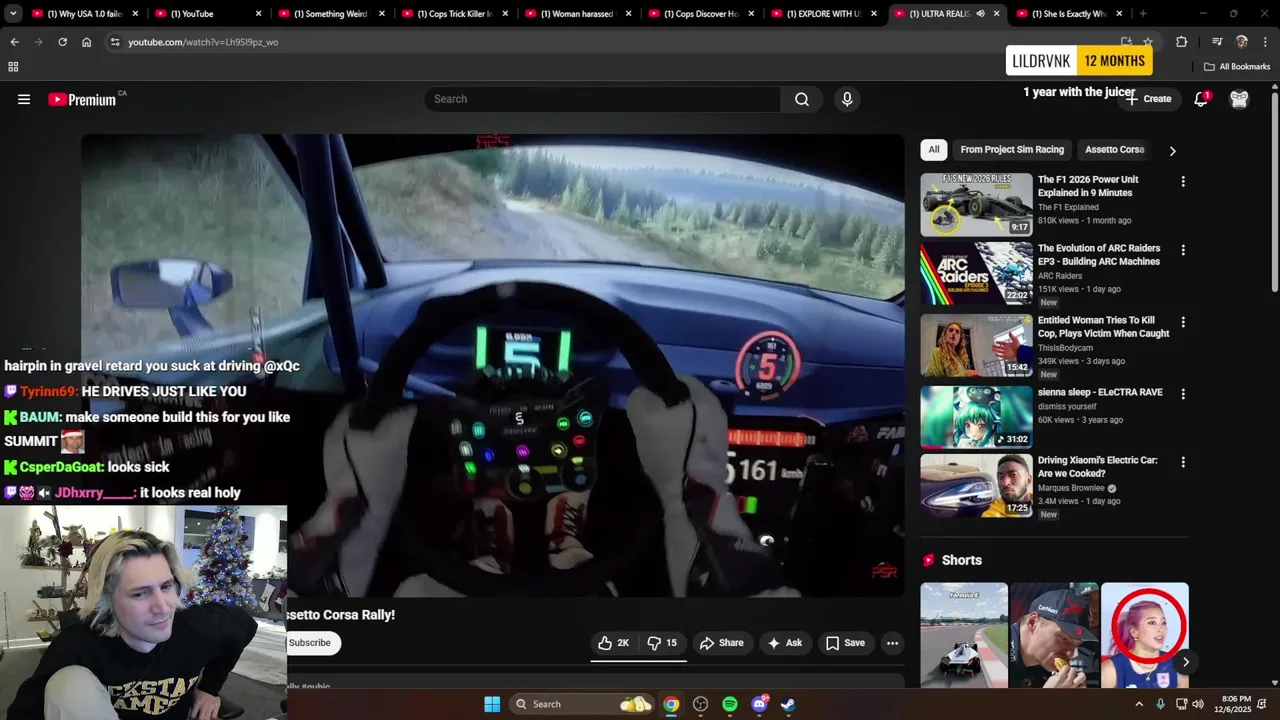Open Driving Xiaomi's Electric Car thumbnail
Screen dimensions: 1280x720
point(976,485)
